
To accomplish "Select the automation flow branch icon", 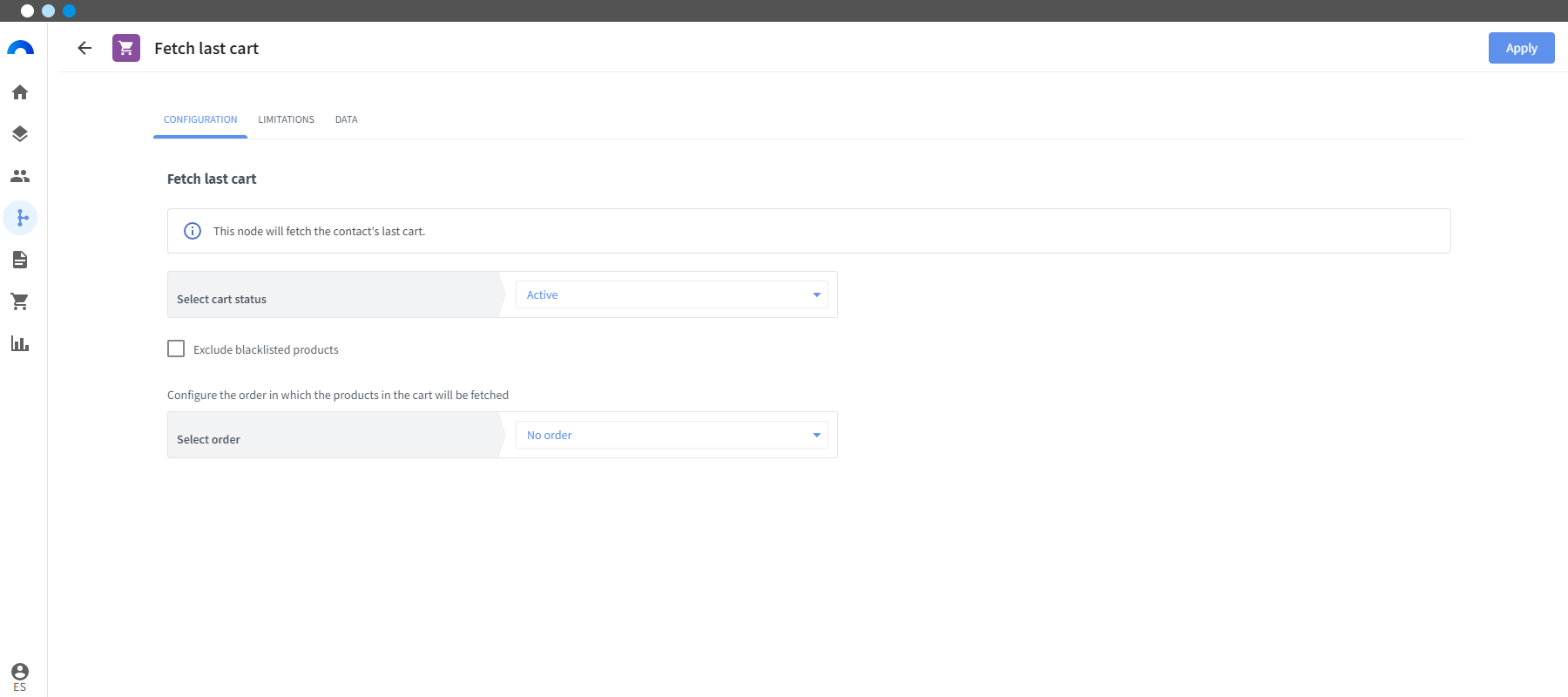I will tap(21, 218).
